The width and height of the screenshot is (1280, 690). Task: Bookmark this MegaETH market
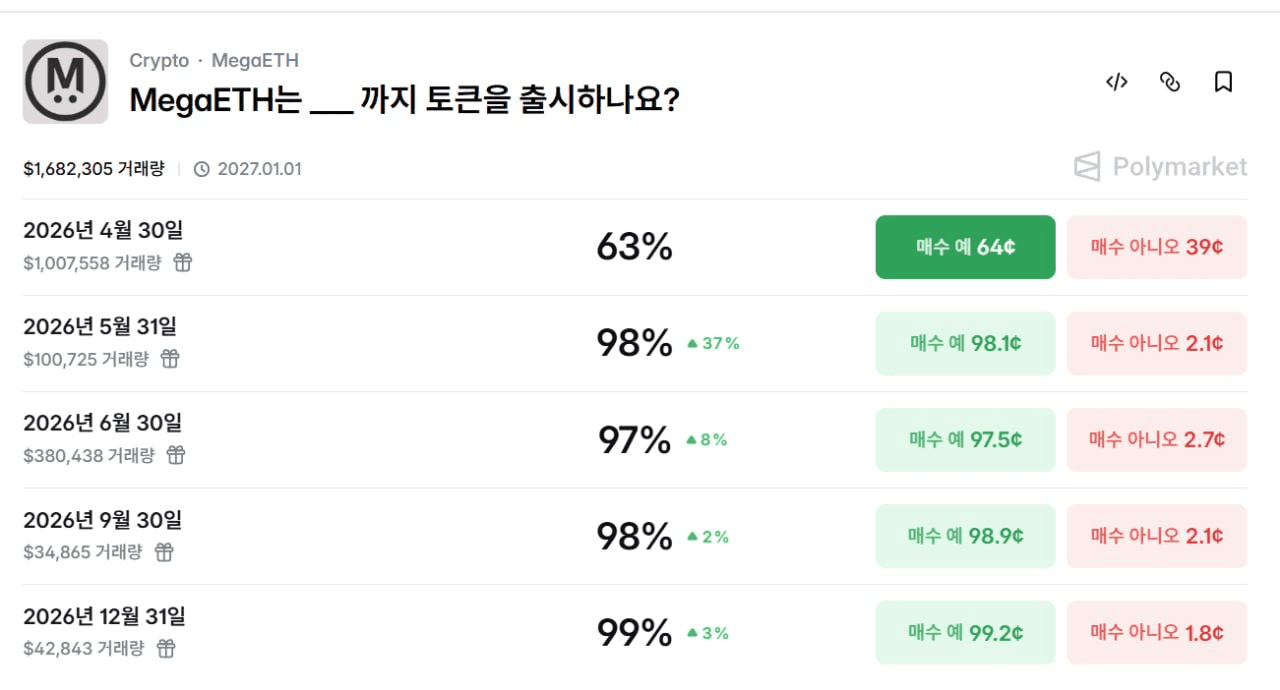click(1223, 82)
